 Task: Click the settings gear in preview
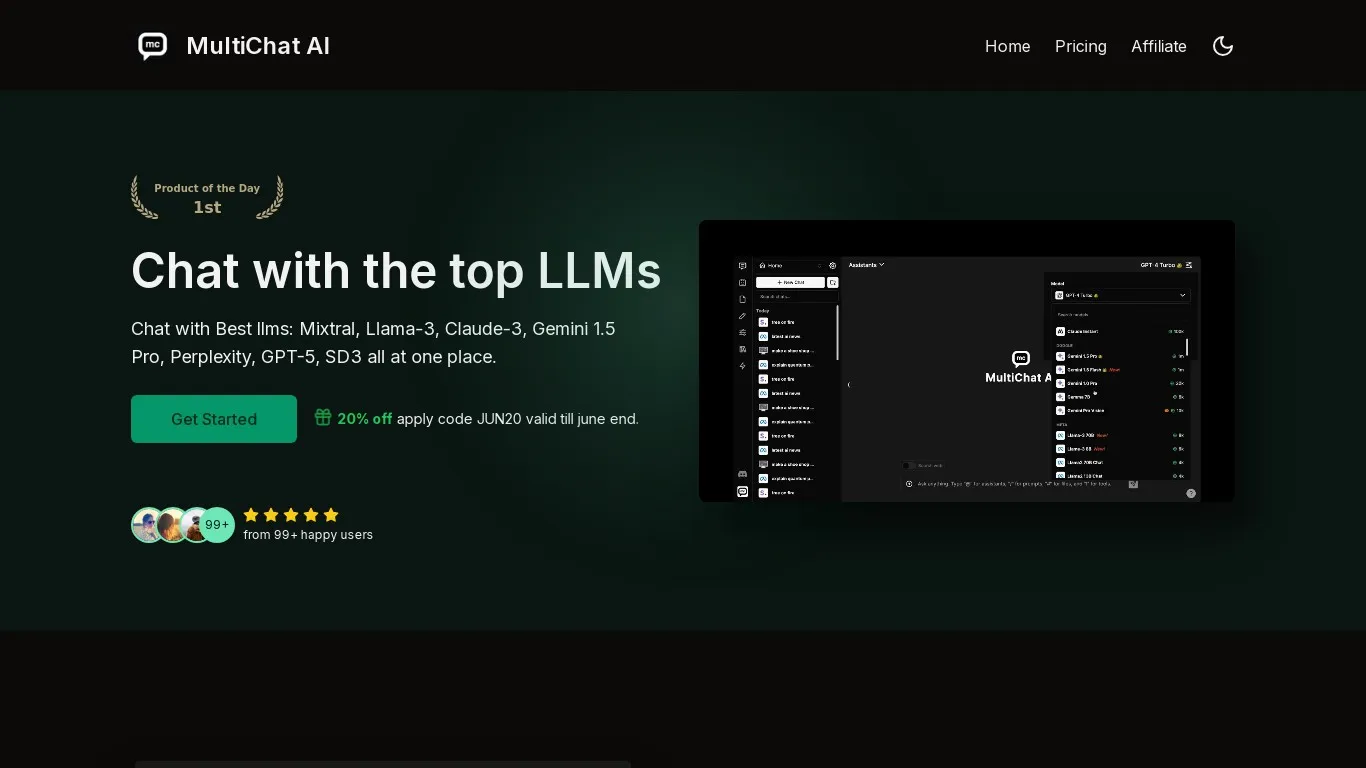coord(832,265)
